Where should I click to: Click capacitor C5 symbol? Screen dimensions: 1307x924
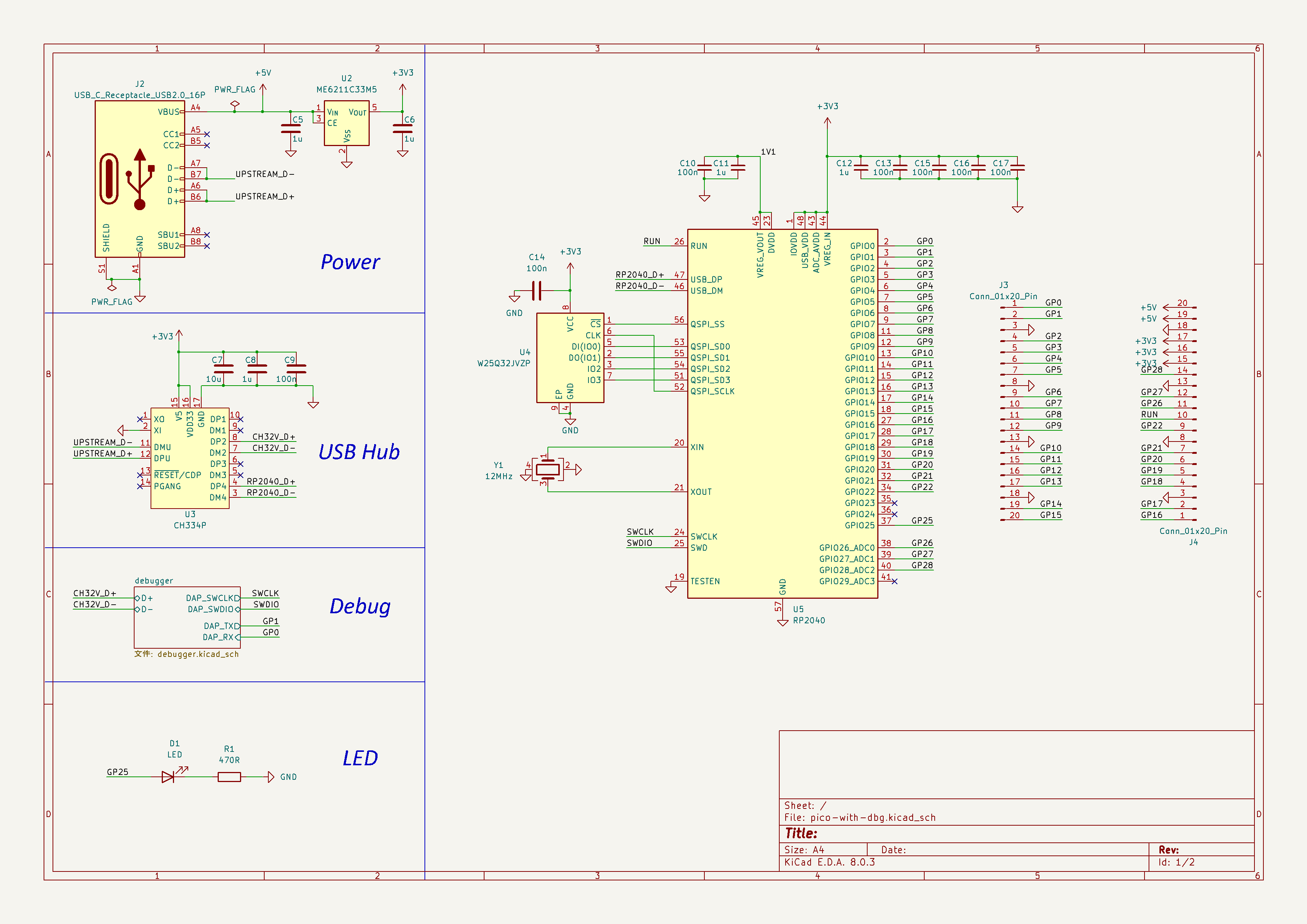291,129
